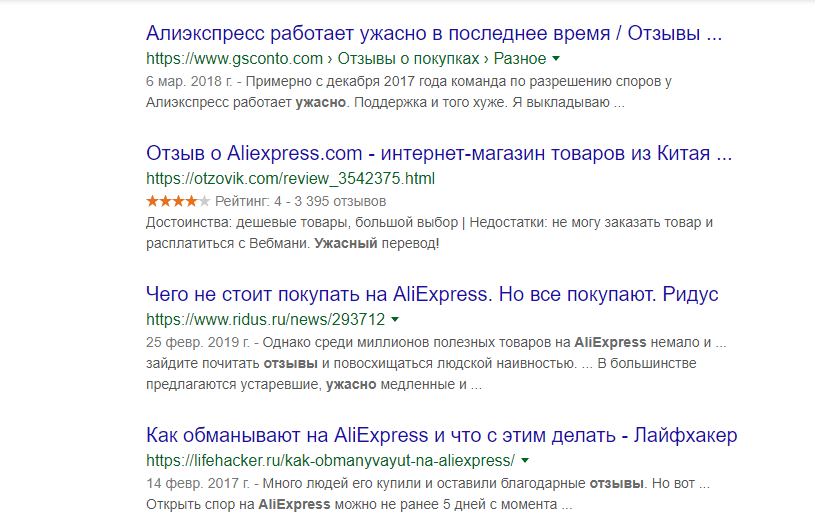This screenshot has height=518, width=815.
Task: Click the lifehacker.ru kak-obmanyvayut URL
Action: tap(331, 461)
